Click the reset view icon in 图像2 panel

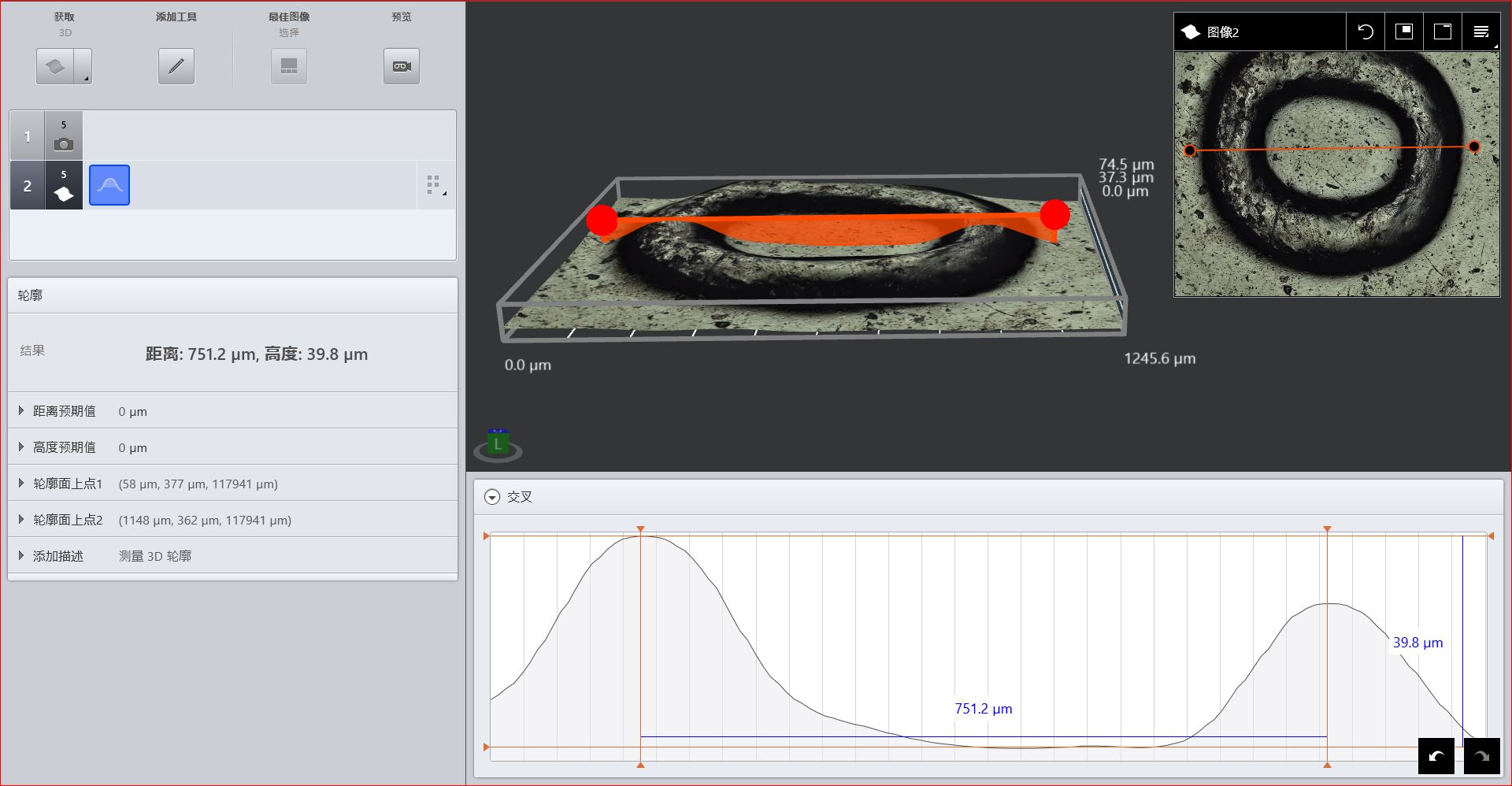tap(1366, 32)
